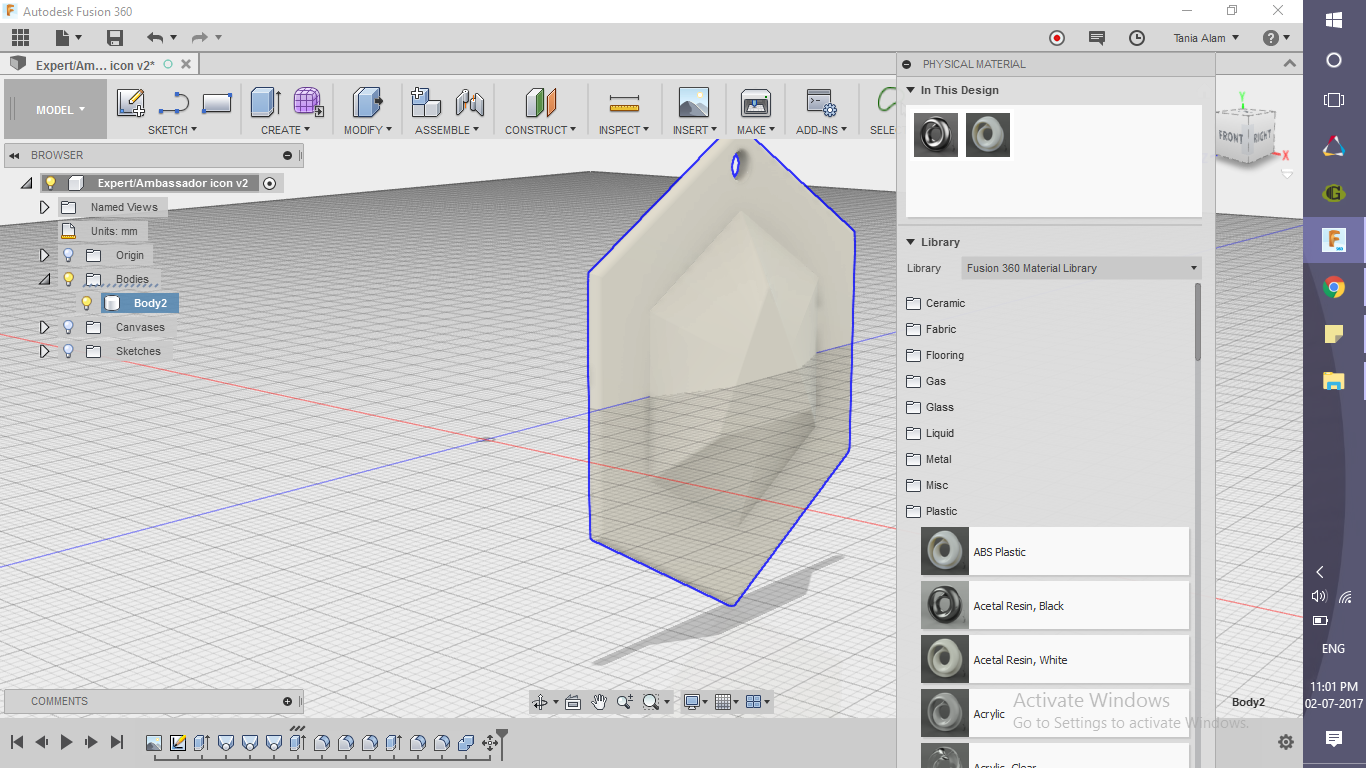Open the INSPECT menu
1366x768 pixels.
click(x=624, y=130)
